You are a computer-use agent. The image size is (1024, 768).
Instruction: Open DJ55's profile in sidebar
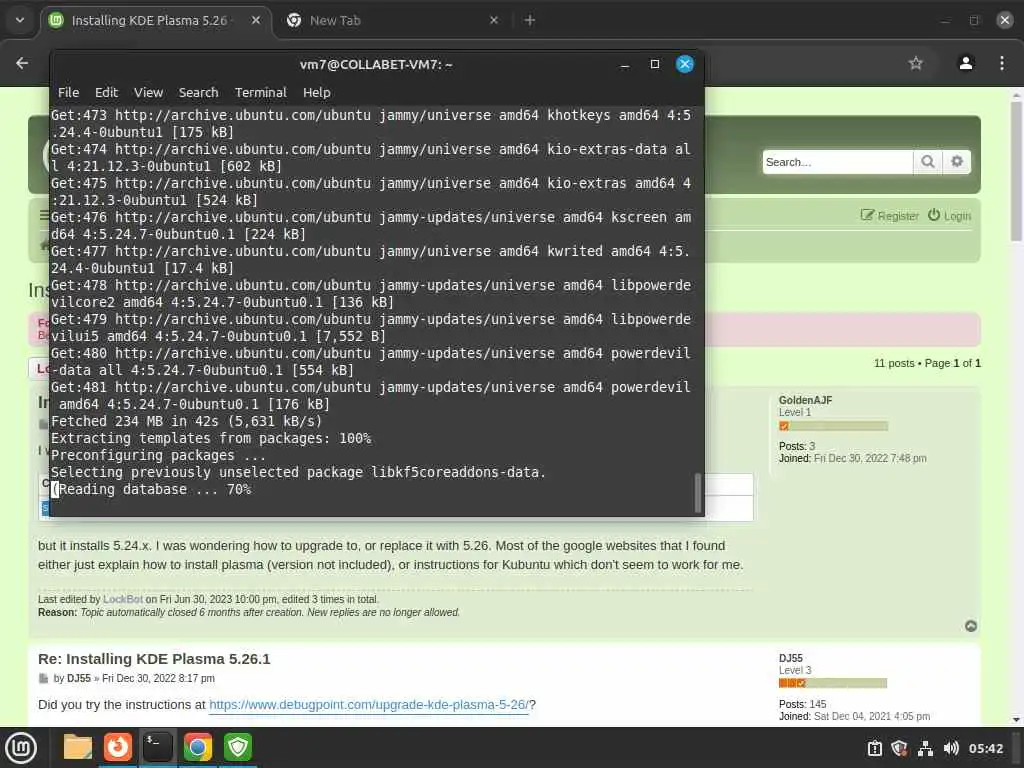(790, 658)
